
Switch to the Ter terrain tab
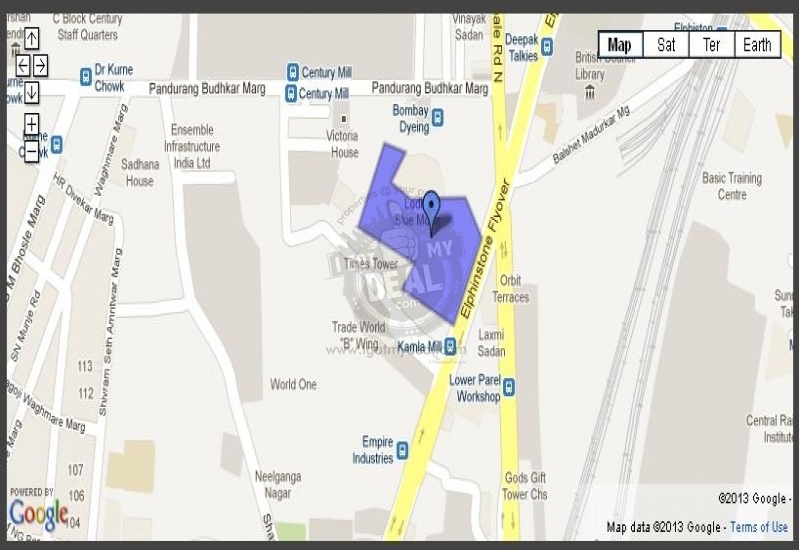712,45
